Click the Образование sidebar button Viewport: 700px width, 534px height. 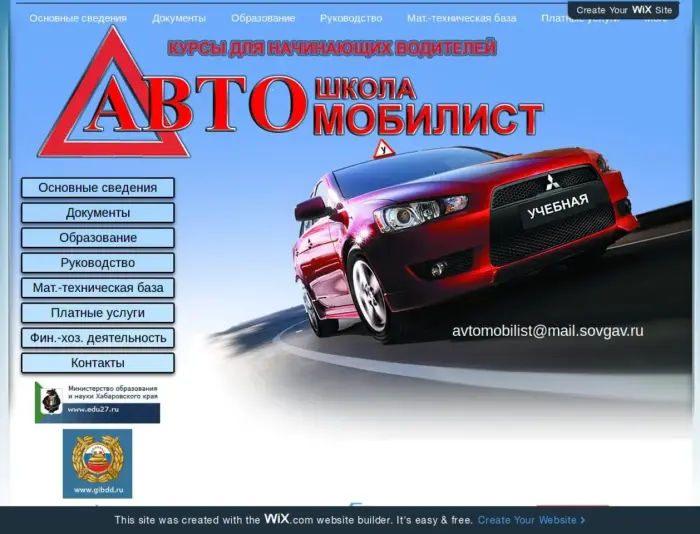point(98,238)
